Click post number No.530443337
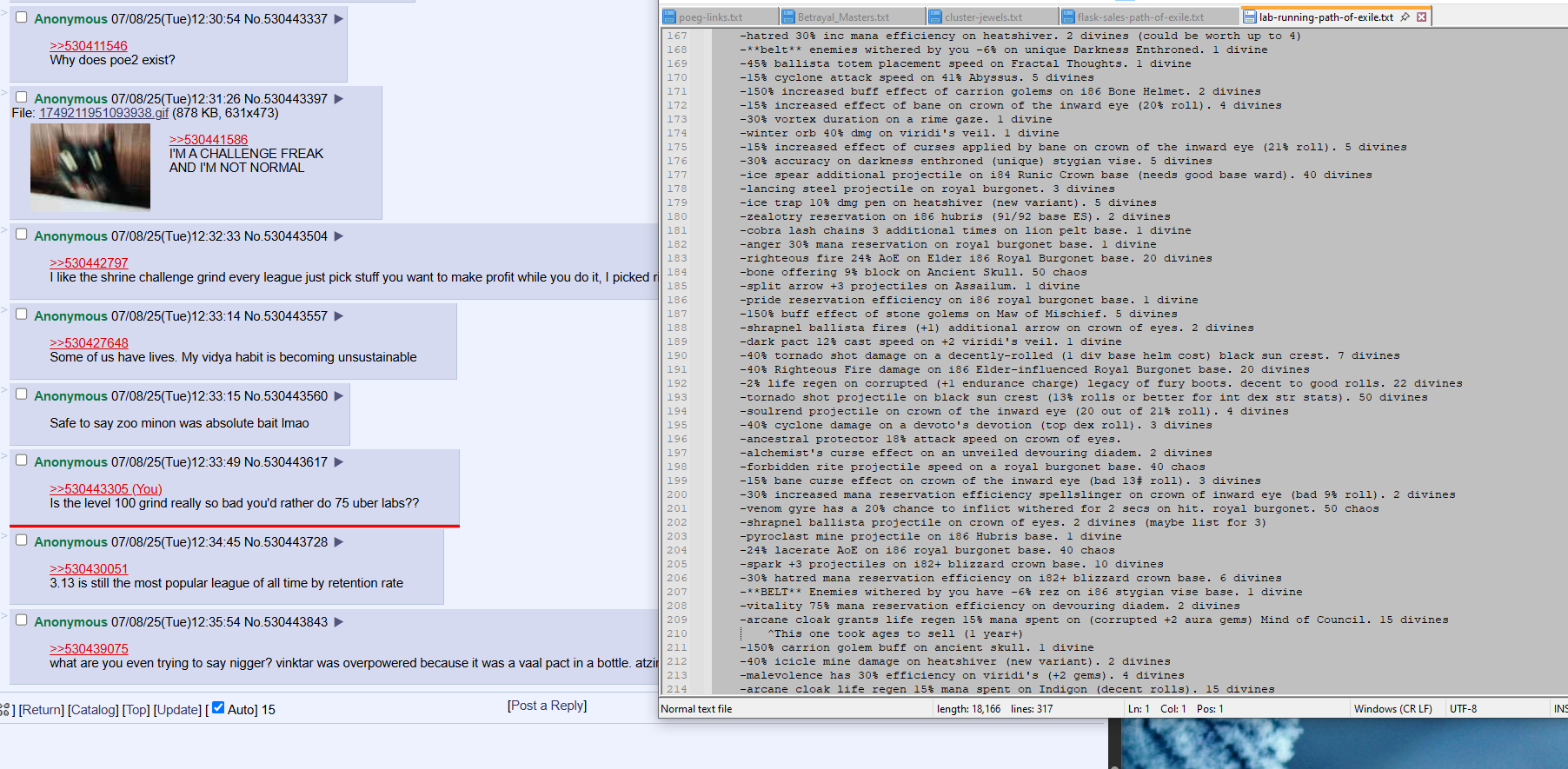 (x=286, y=19)
